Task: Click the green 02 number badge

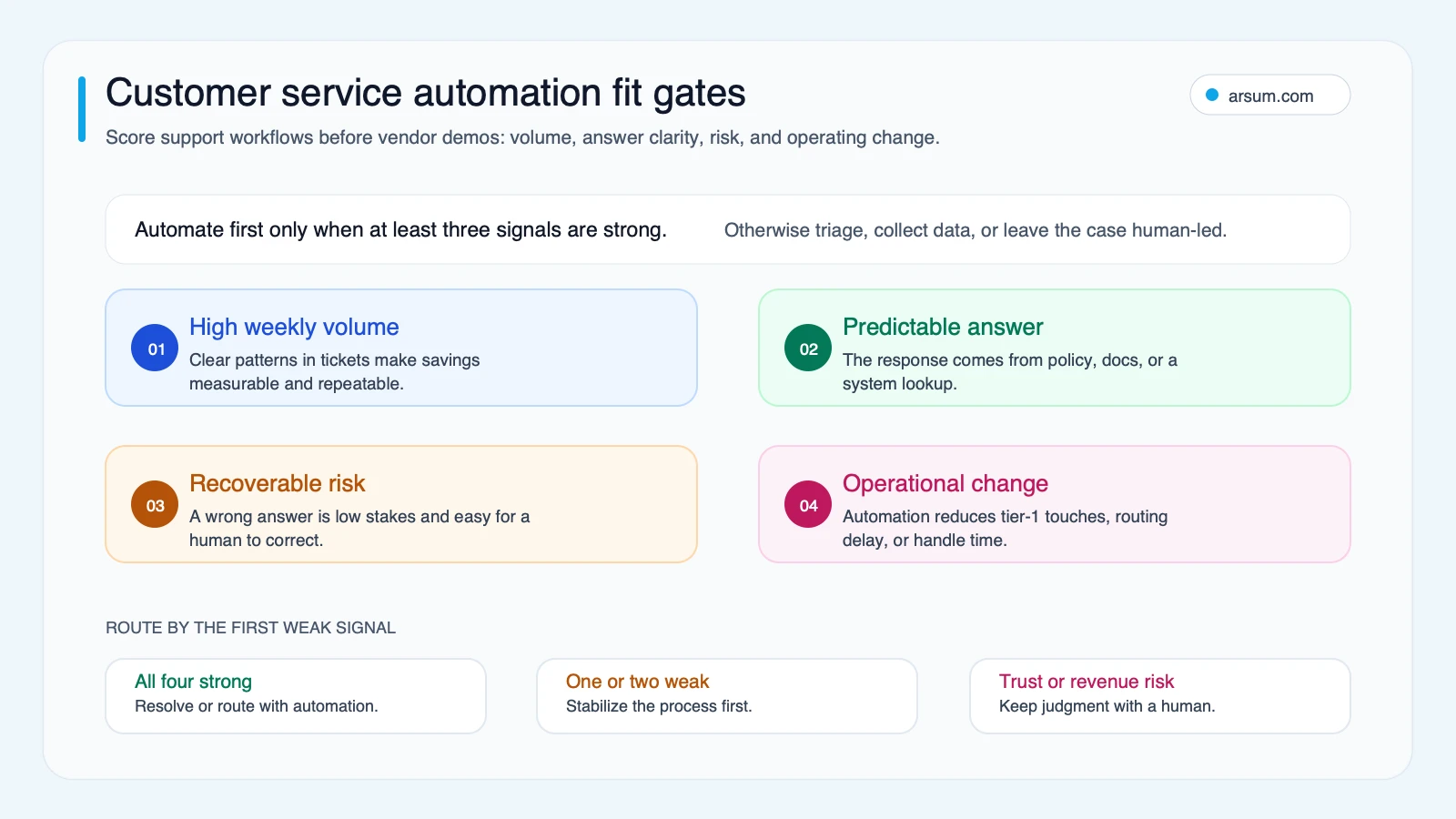Action: click(808, 348)
